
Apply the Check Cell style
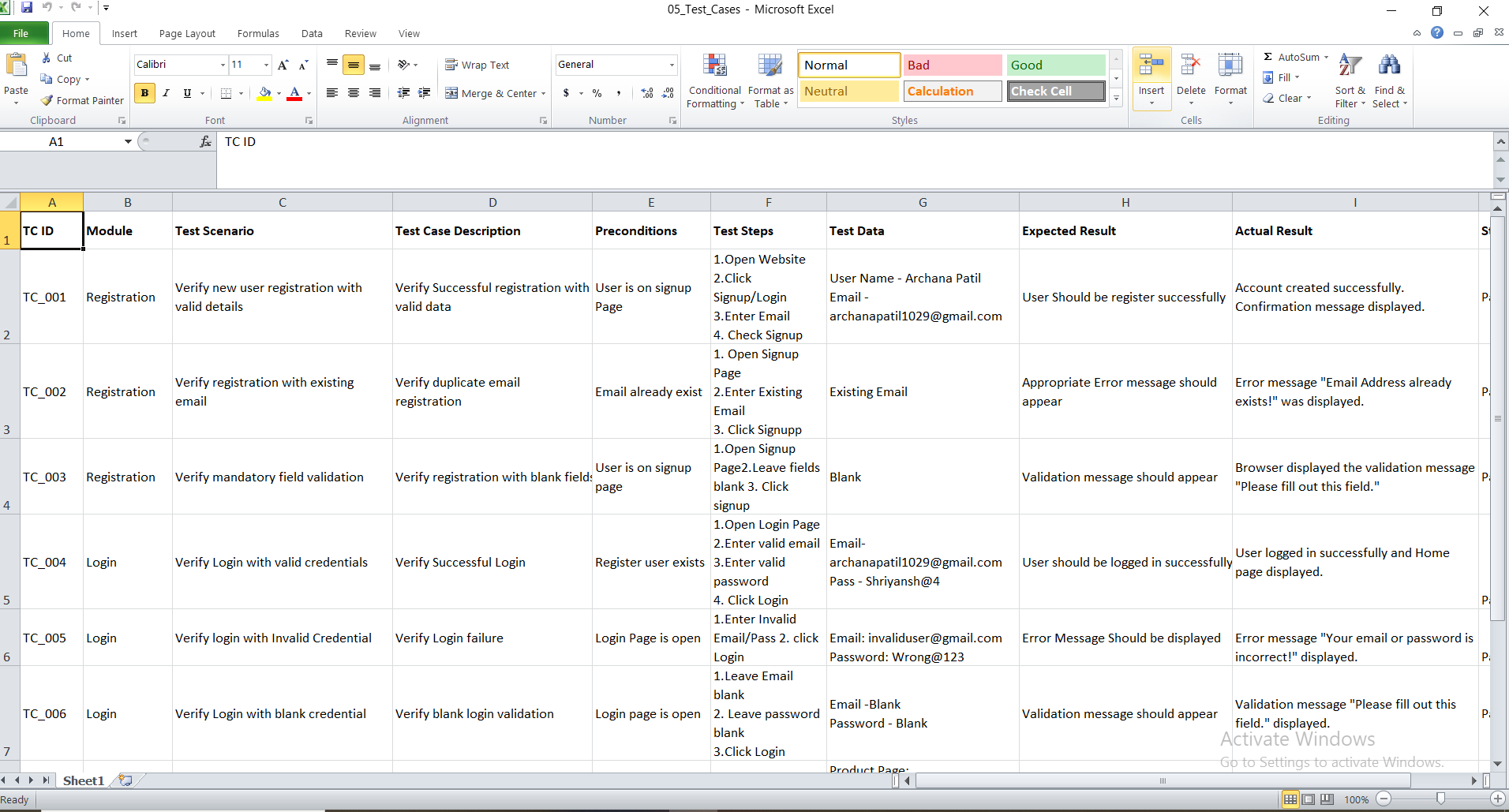1056,92
